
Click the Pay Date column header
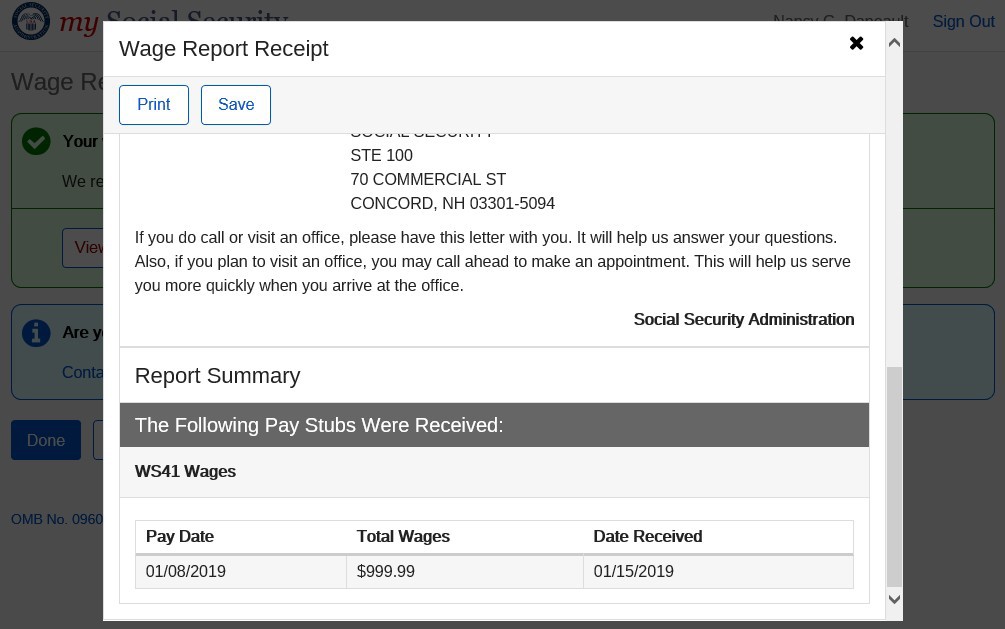click(180, 537)
